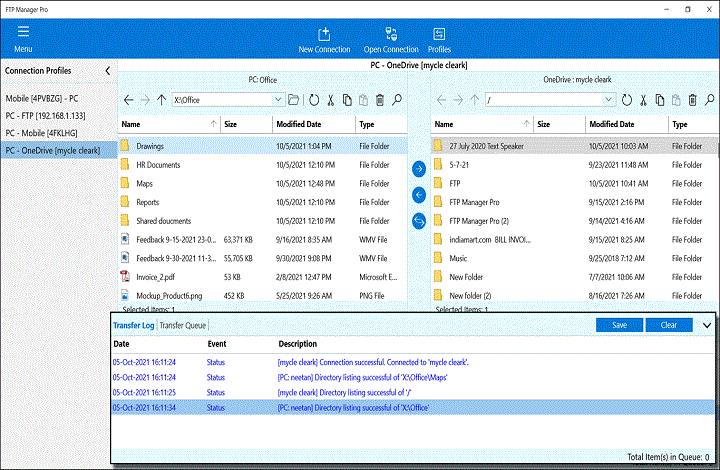Copy the selected item in the PC pane

point(347,100)
